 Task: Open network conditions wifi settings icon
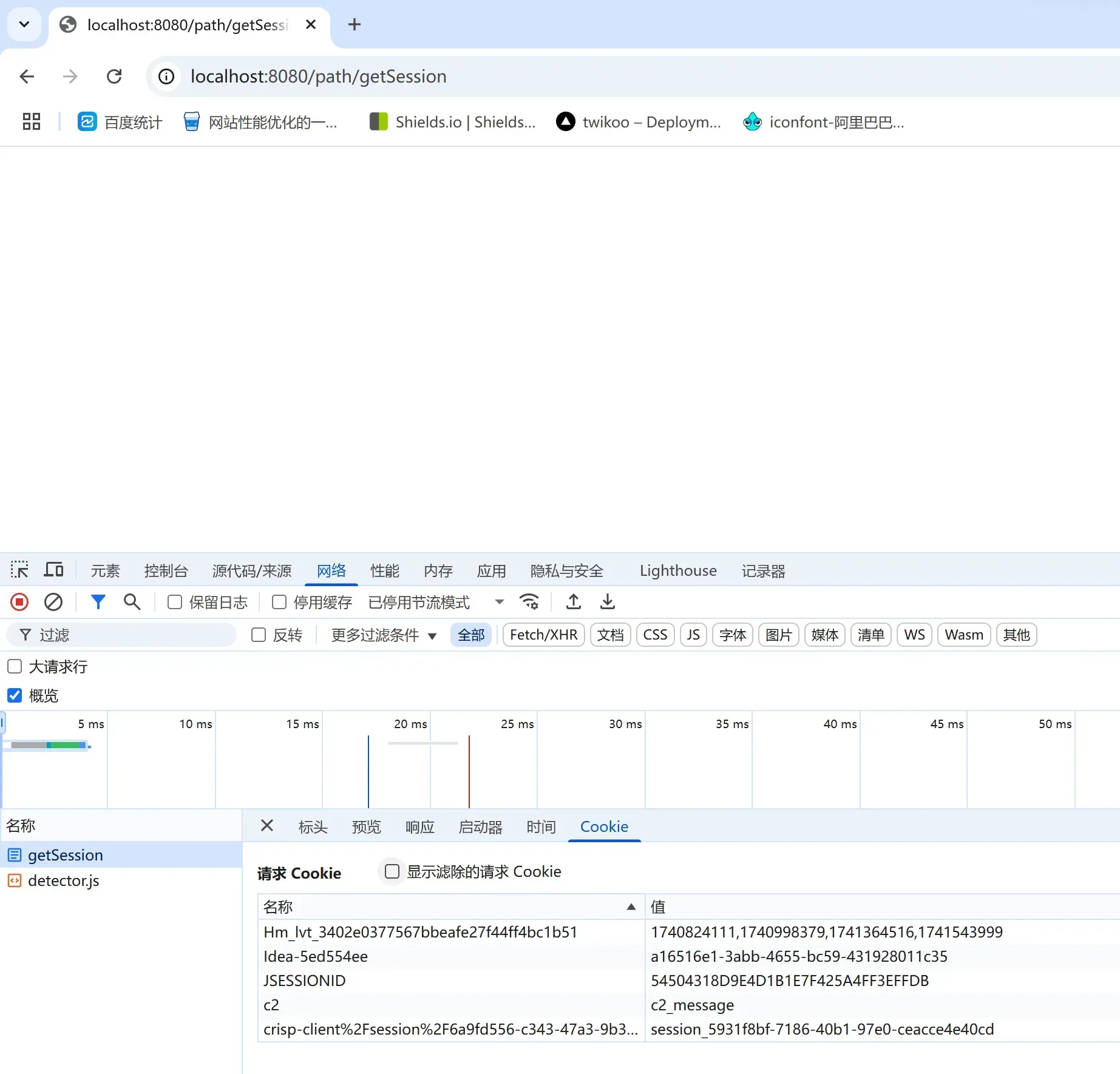click(529, 602)
